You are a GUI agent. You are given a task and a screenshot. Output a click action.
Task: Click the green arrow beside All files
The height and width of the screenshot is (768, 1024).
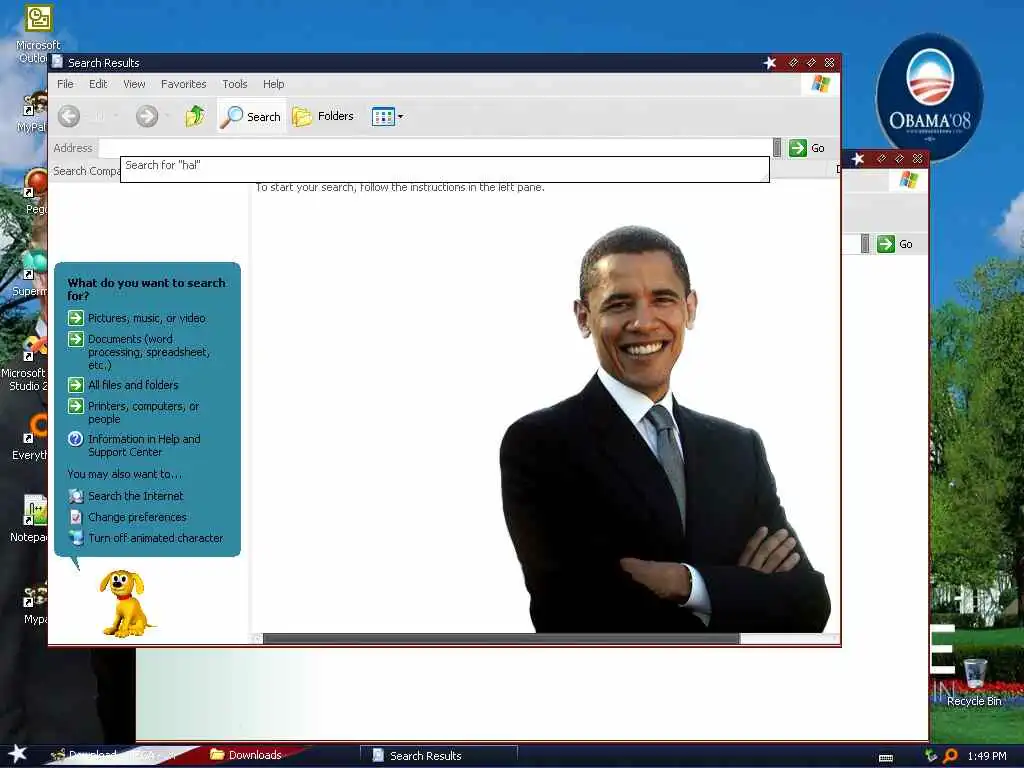click(76, 385)
